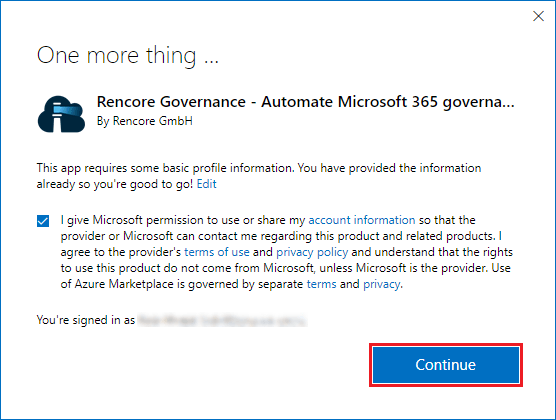Open the Edit profile information link
This screenshot has width=556, height=420.
tap(206, 184)
